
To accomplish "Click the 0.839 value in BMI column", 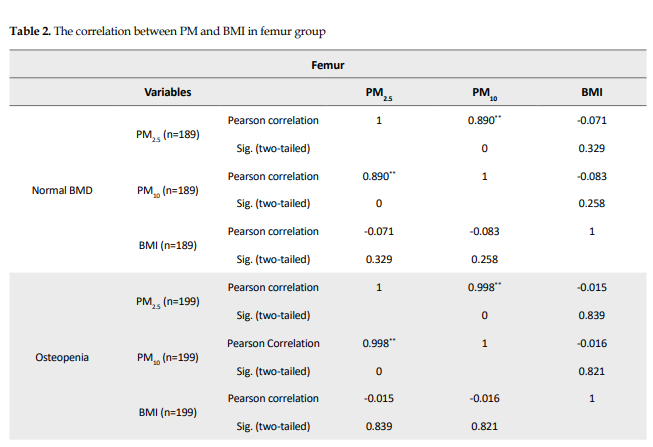I will tap(591, 315).
